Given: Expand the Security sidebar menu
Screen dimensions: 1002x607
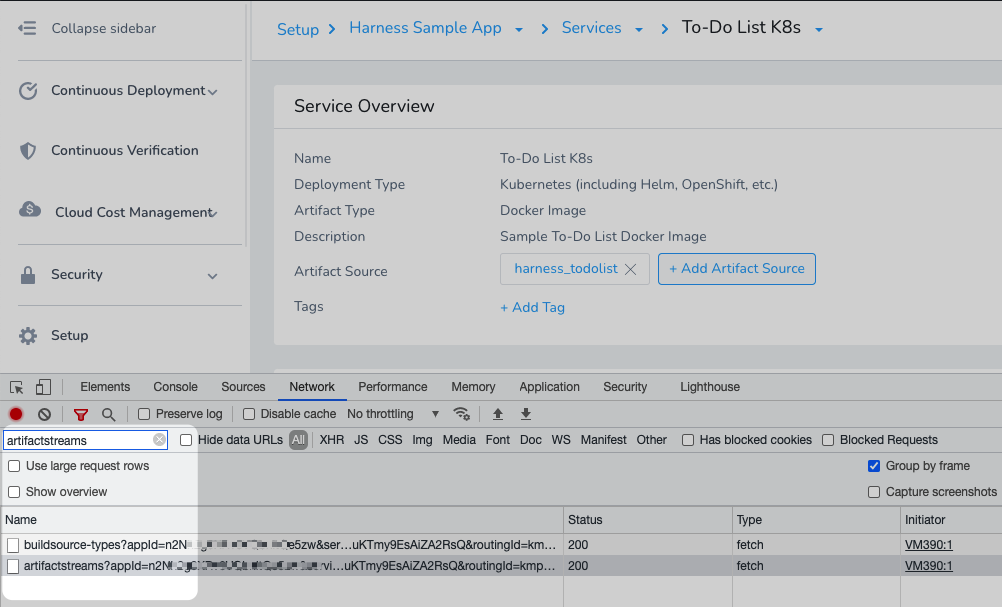Looking at the screenshot, I should pos(213,277).
